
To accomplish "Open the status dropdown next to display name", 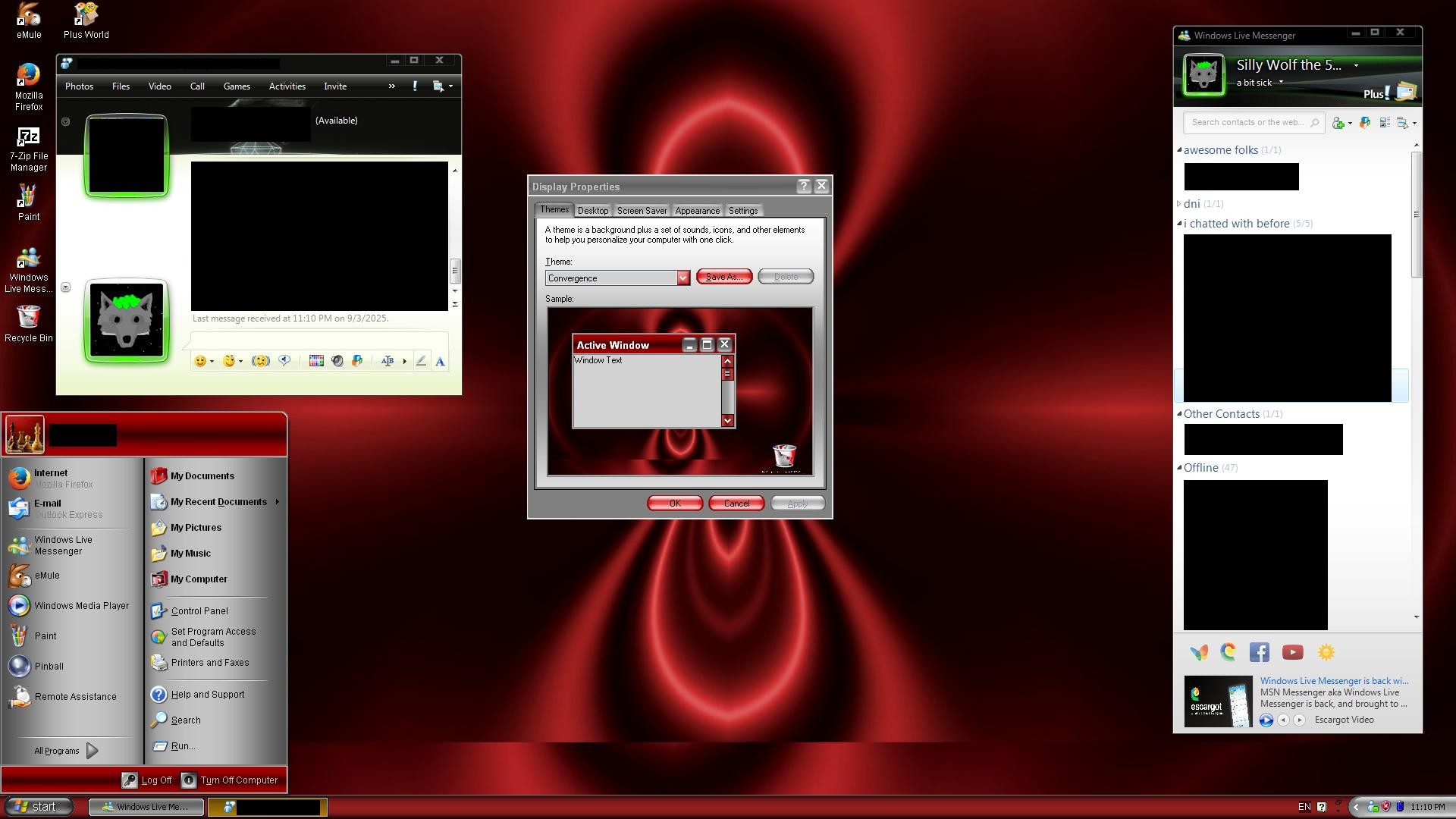I will tap(1356, 66).
